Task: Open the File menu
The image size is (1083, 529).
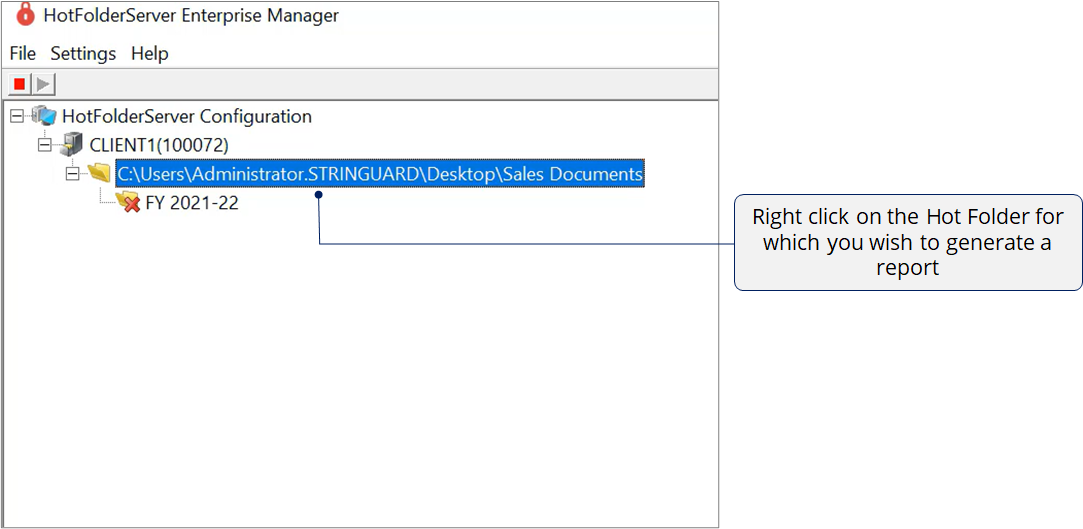Action: point(22,53)
